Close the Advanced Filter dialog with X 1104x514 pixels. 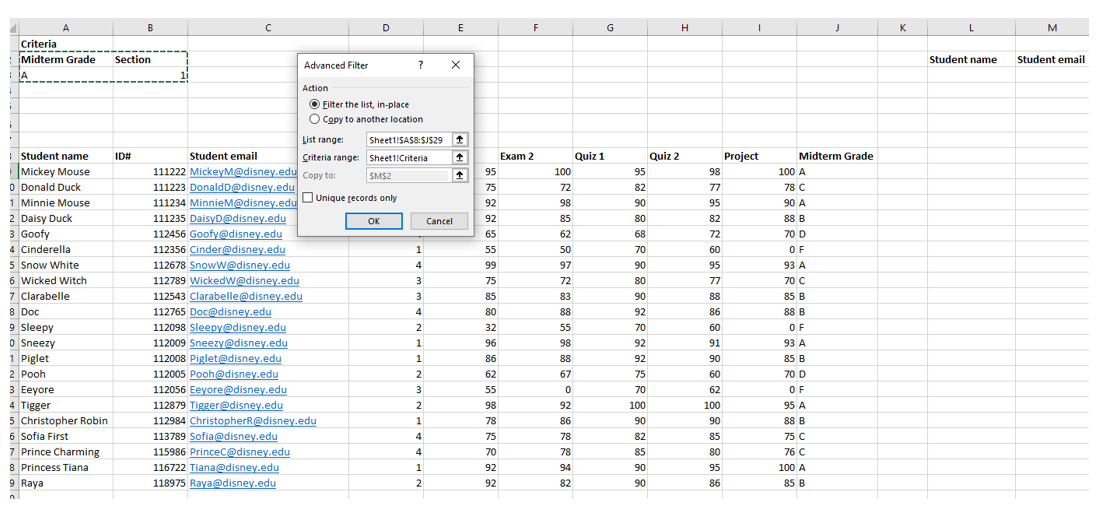(x=455, y=65)
